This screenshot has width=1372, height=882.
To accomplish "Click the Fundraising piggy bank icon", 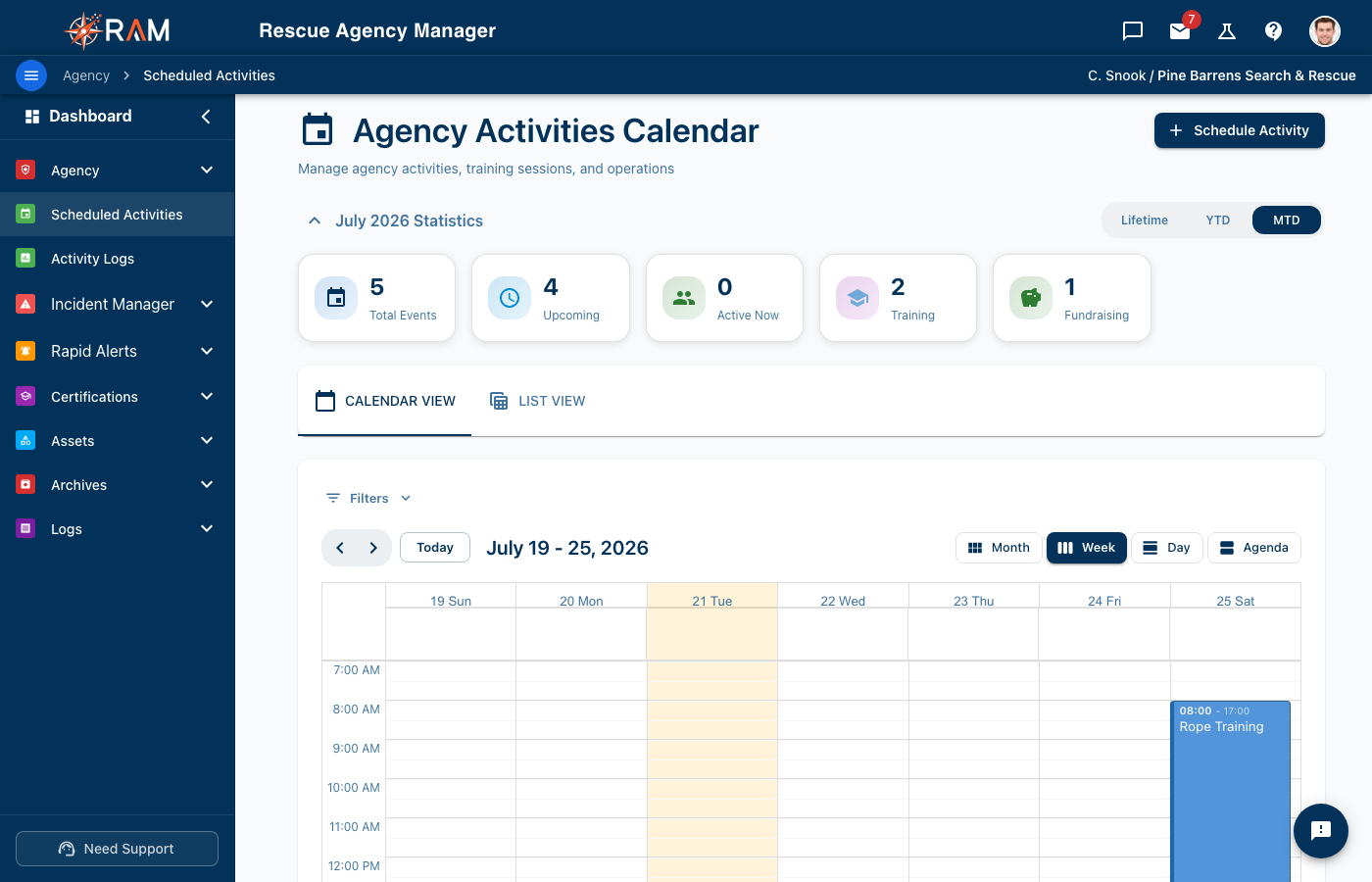I will point(1031,298).
